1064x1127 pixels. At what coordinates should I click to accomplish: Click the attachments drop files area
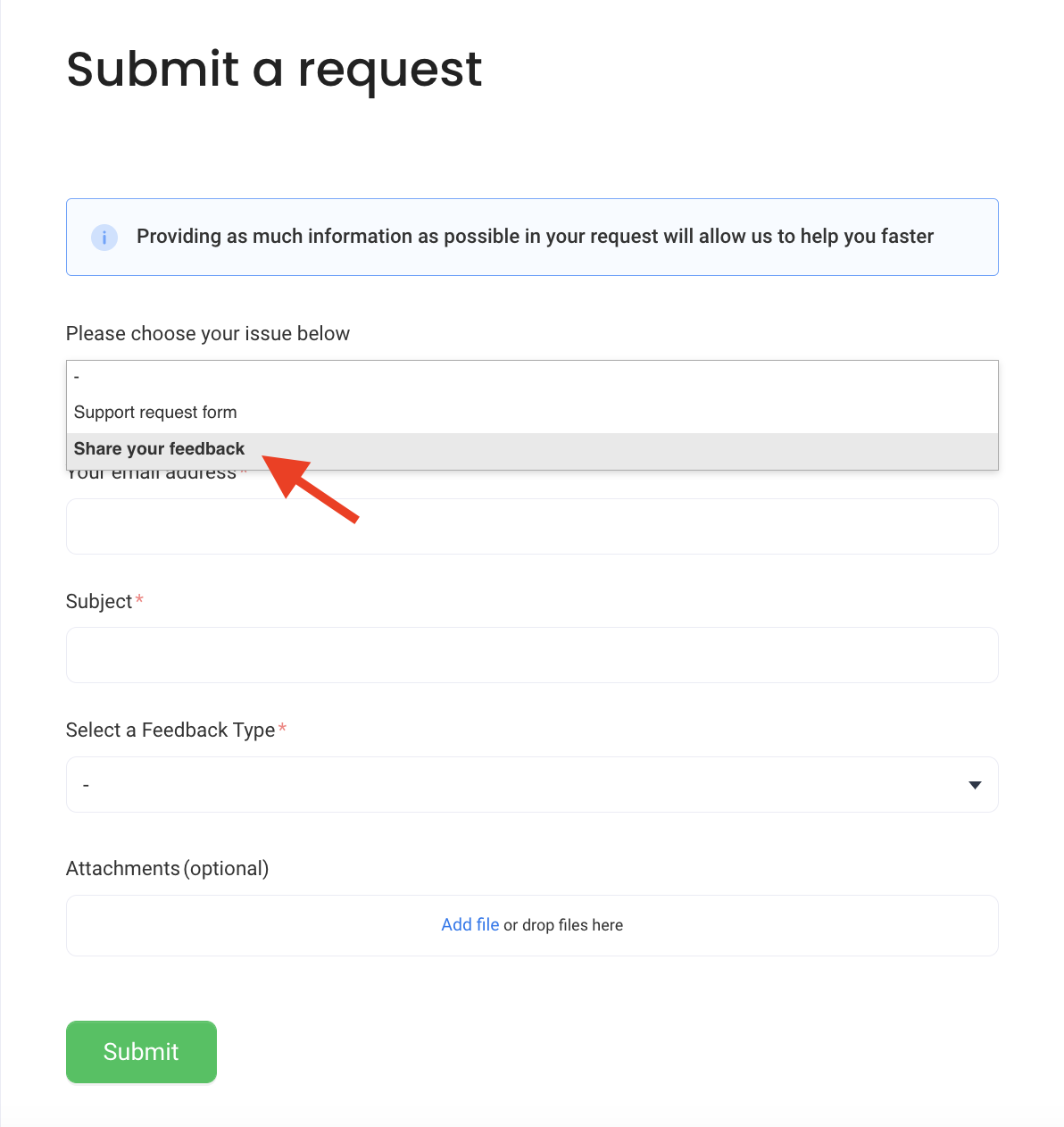532,926
